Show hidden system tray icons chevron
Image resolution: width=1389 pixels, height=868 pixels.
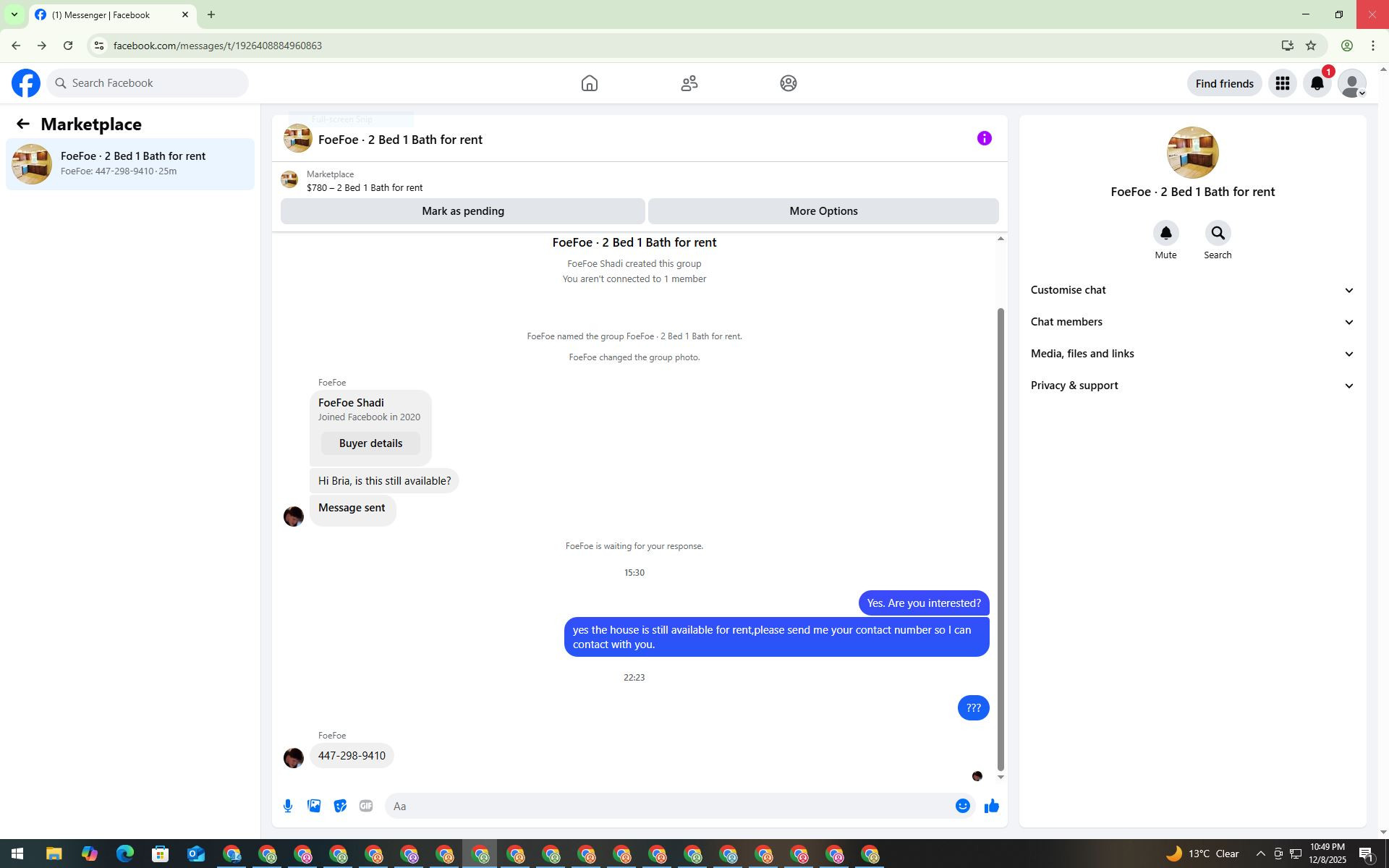tap(1260, 854)
